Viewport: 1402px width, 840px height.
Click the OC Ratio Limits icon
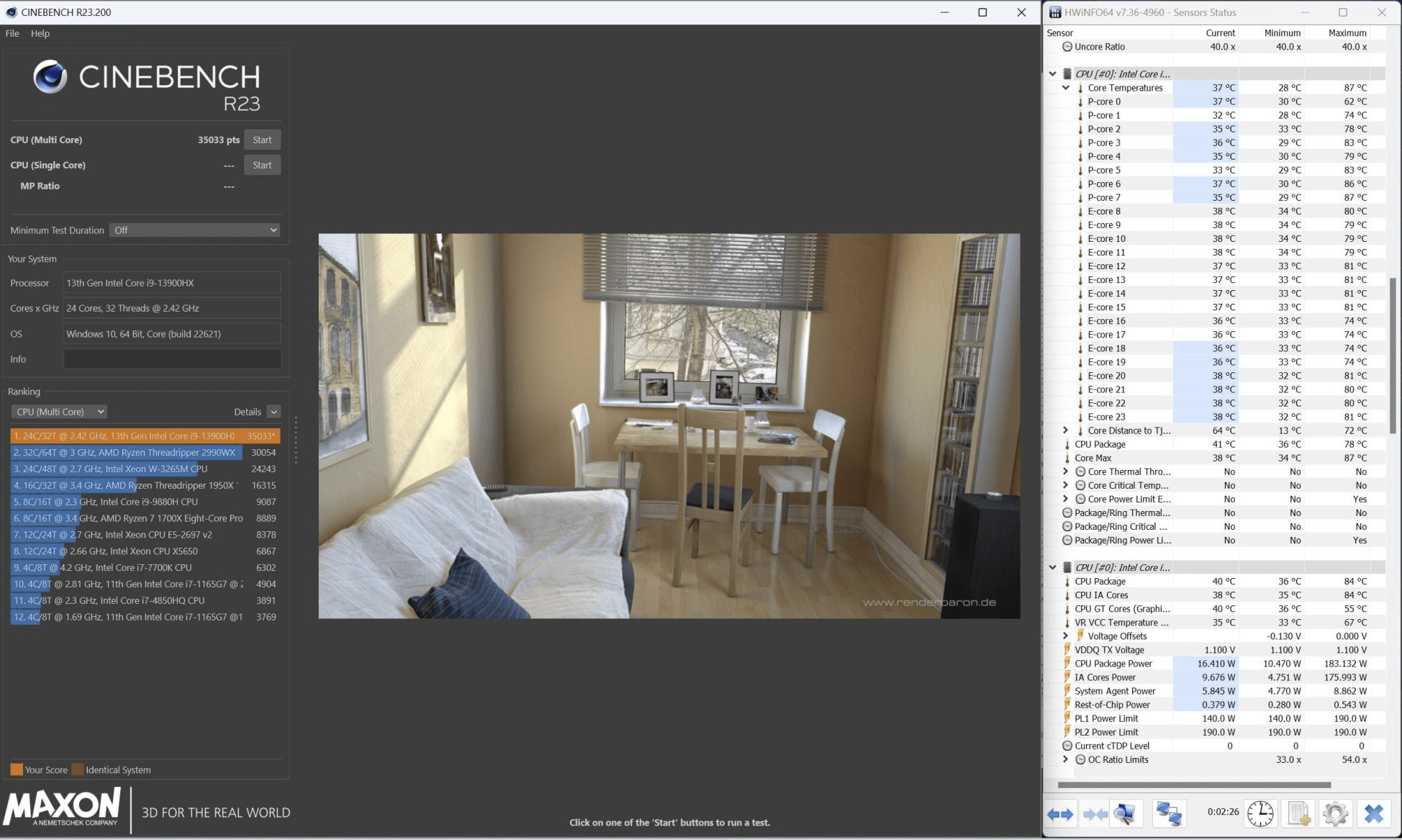coord(1080,760)
